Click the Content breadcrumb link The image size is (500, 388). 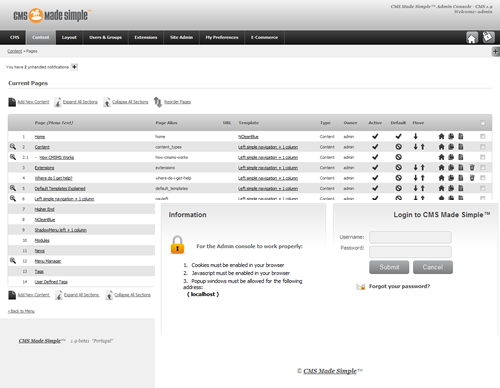point(15,51)
